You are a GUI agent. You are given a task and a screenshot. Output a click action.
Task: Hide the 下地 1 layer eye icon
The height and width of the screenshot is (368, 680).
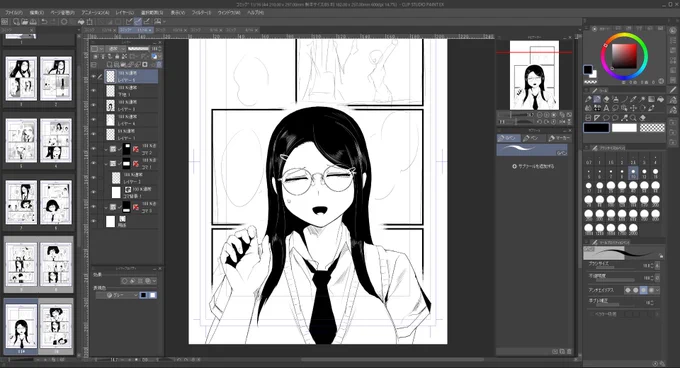(x=94, y=91)
